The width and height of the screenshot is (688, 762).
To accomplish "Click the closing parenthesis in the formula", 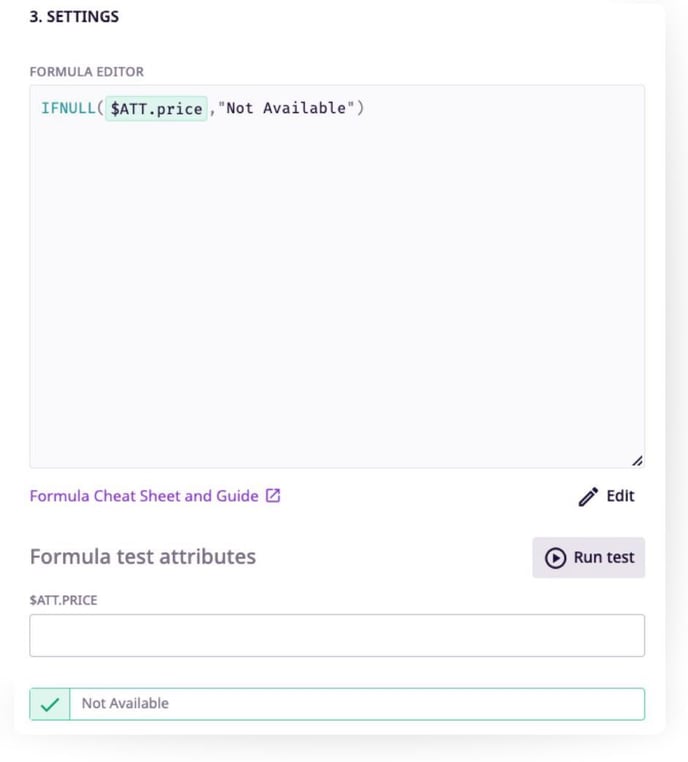I will click(360, 108).
